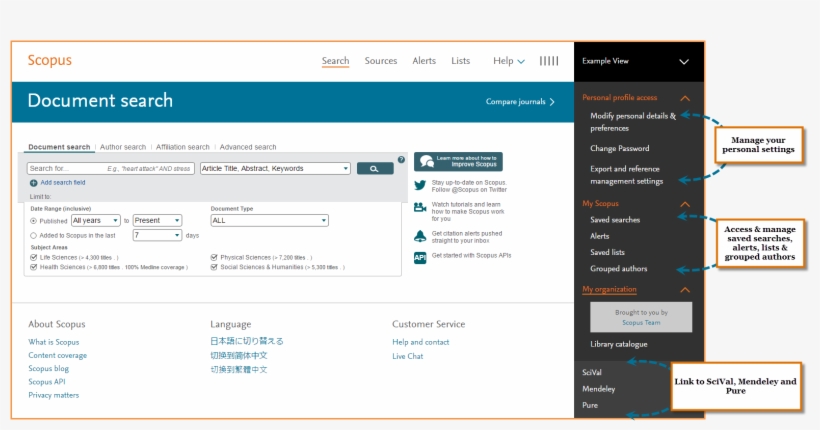Uncheck the Life Sciences checkbox
This screenshot has height=430, width=820.
click(33, 257)
